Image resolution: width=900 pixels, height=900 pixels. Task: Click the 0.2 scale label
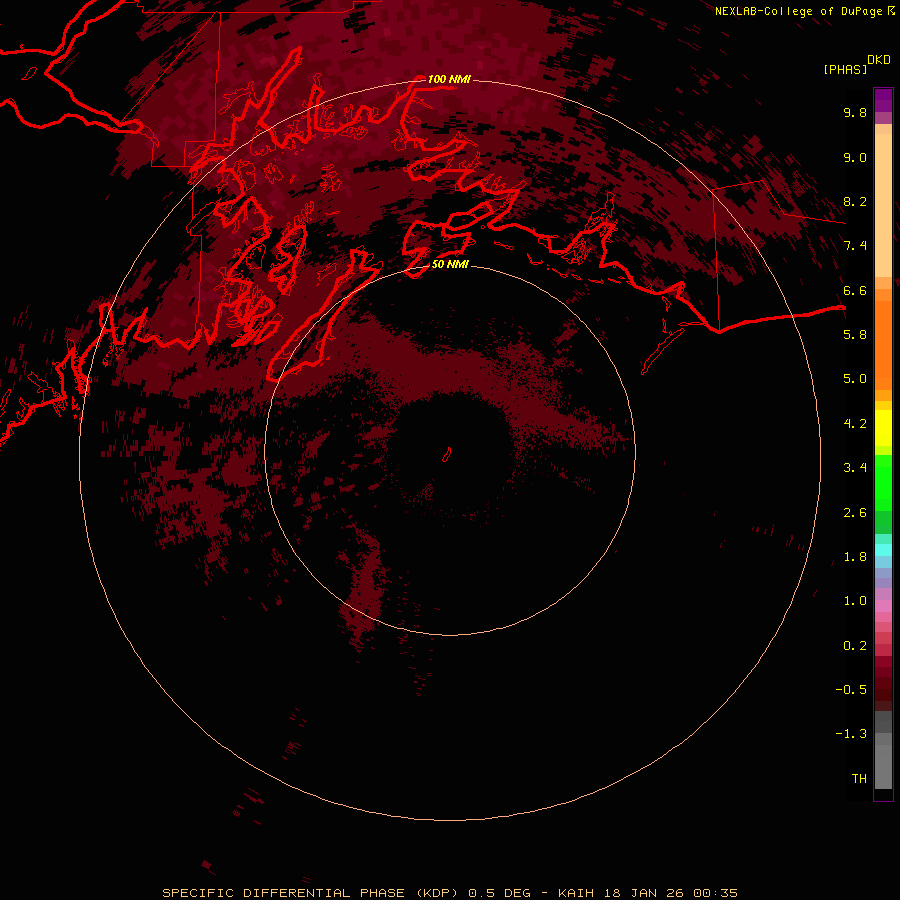tap(855, 646)
